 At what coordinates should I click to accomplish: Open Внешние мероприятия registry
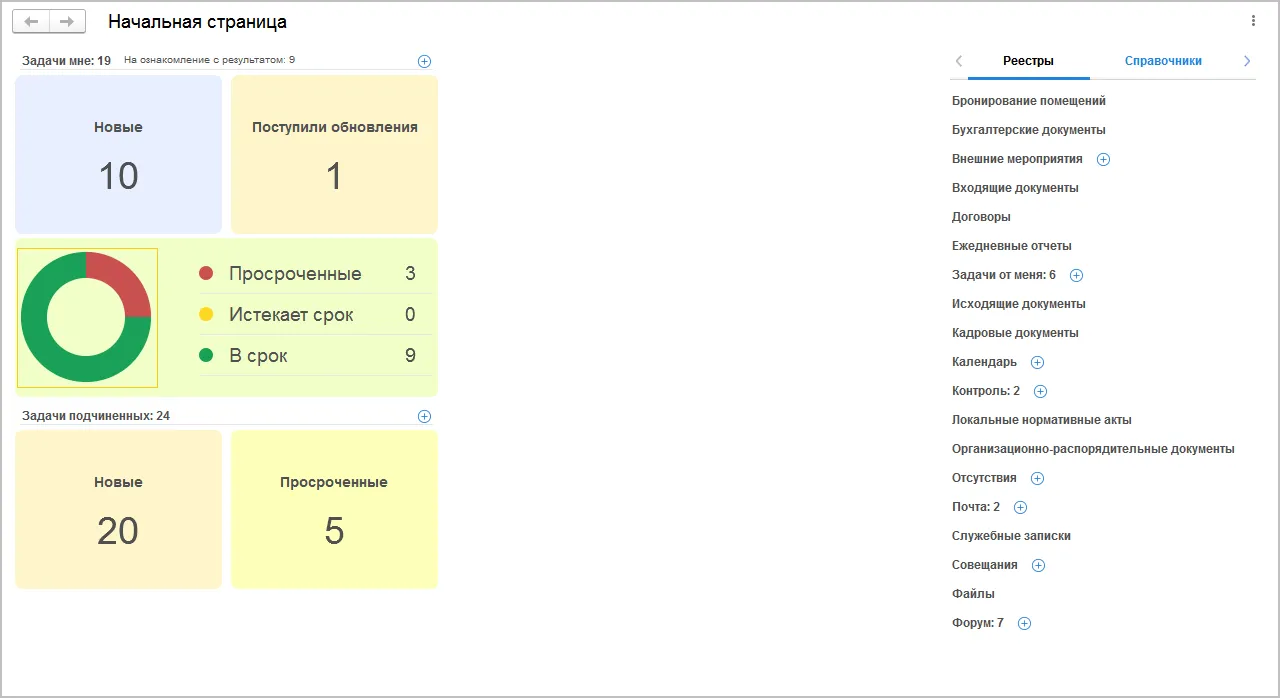pyautogui.click(x=1017, y=159)
